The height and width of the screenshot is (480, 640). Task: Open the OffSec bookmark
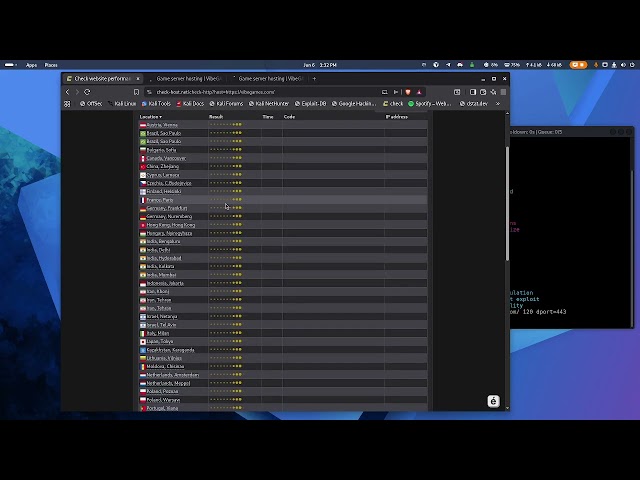pos(91,104)
